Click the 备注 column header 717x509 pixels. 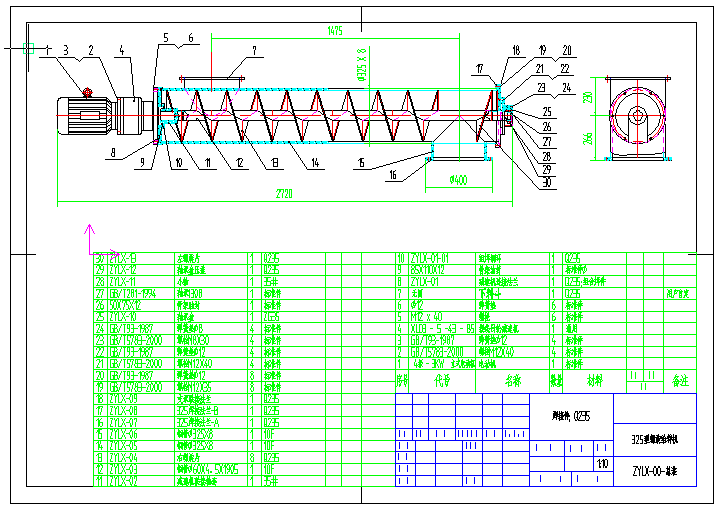tap(680, 381)
